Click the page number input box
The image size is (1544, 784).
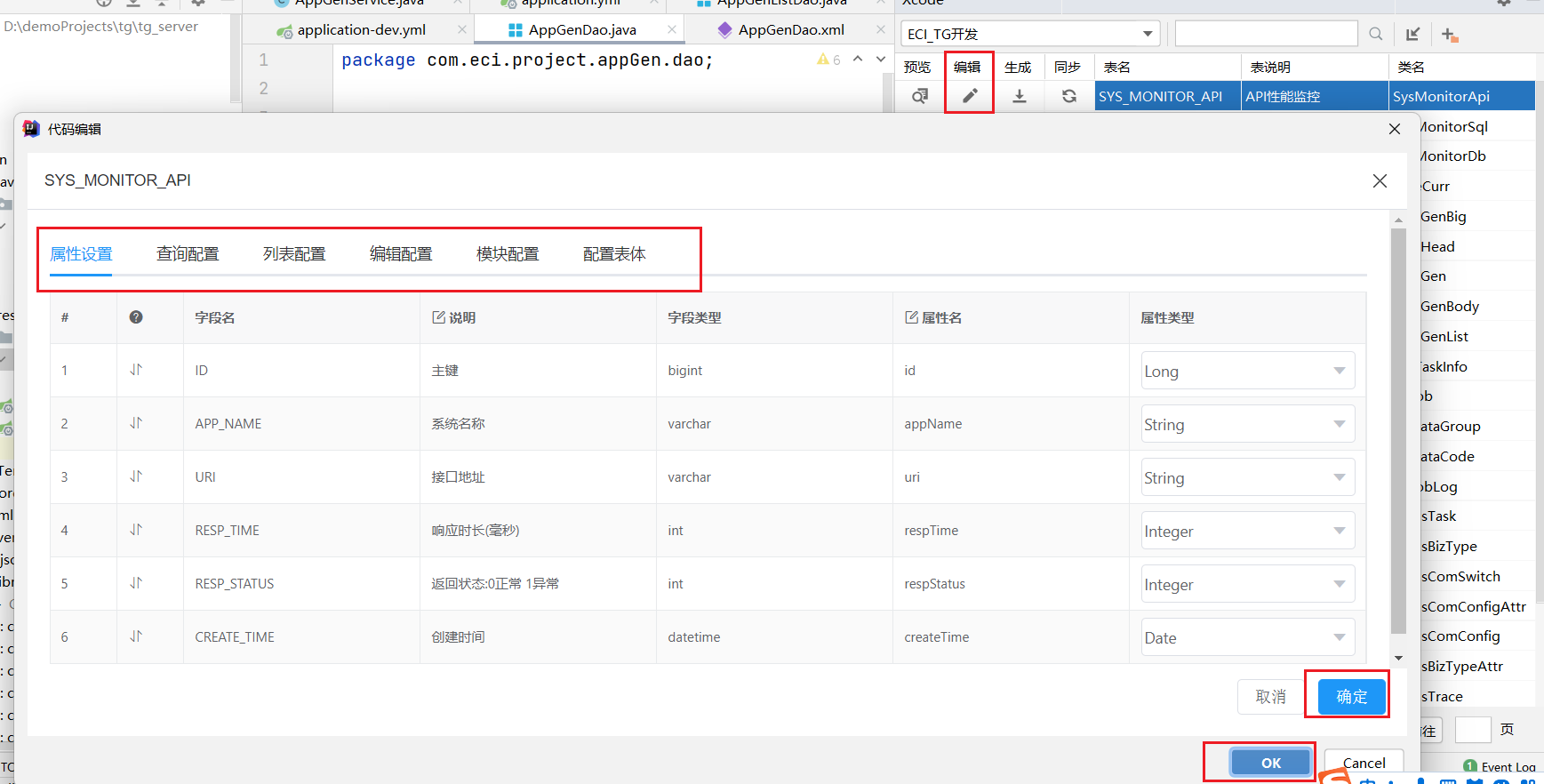pos(1472,730)
